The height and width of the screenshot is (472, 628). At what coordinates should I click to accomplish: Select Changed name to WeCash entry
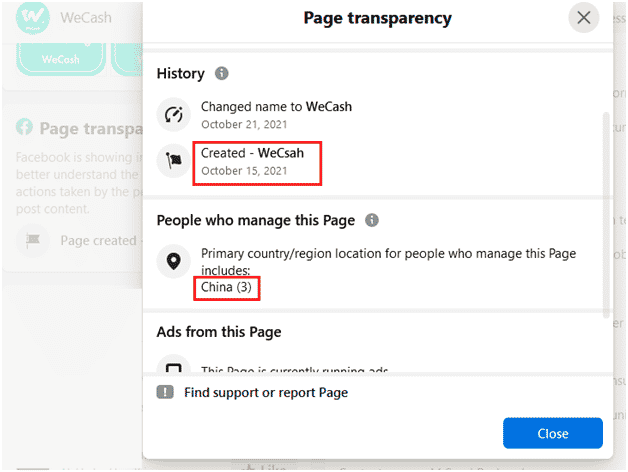pyautogui.click(x=276, y=115)
